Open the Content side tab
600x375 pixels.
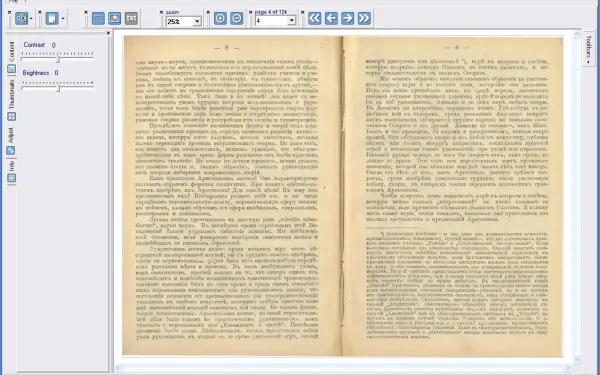pyautogui.click(x=11, y=57)
